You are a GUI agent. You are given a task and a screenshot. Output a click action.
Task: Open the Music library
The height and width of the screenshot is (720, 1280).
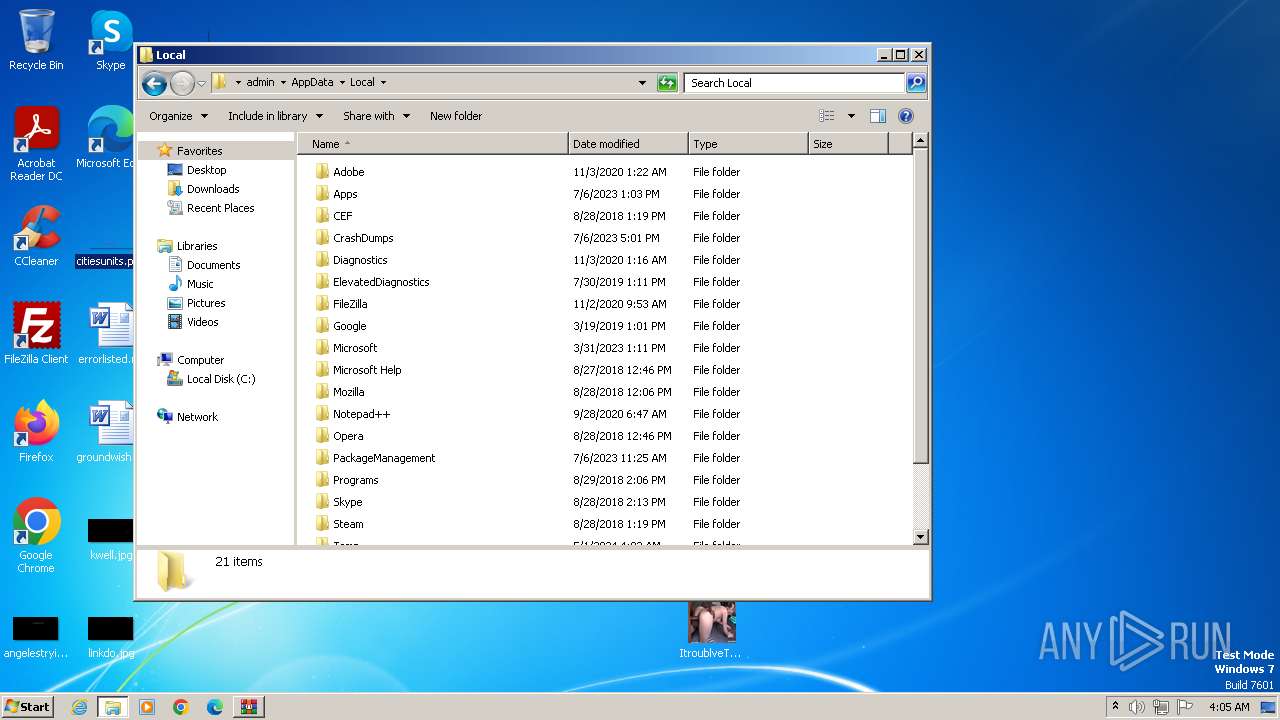[200, 284]
